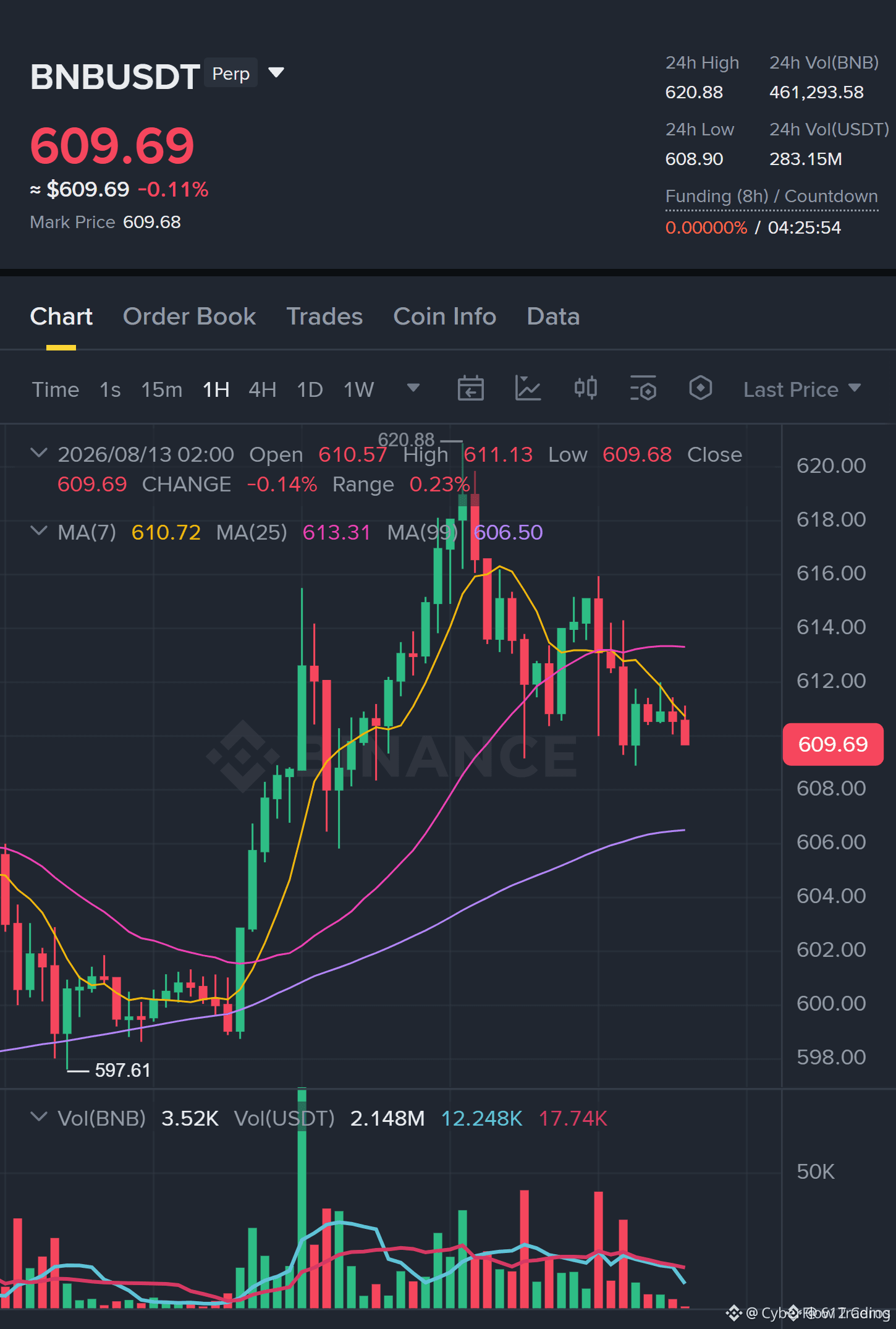The height and width of the screenshot is (1329, 896).
Task: Click the hexagon chart tools icon
Action: (x=700, y=389)
